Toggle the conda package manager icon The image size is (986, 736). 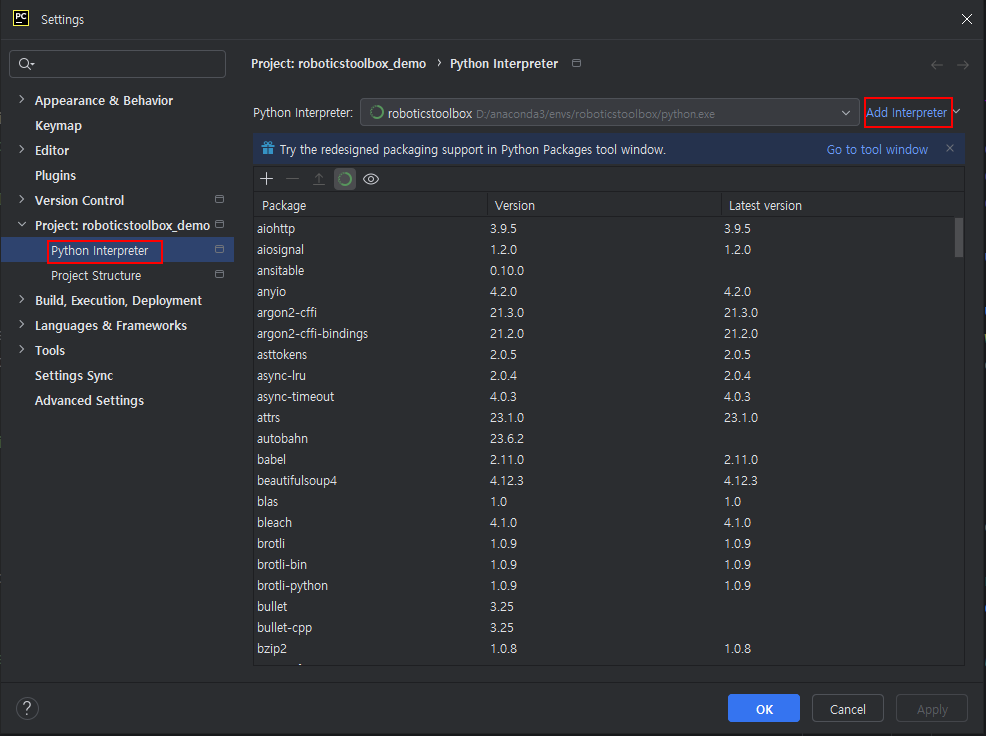click(345, 179)
